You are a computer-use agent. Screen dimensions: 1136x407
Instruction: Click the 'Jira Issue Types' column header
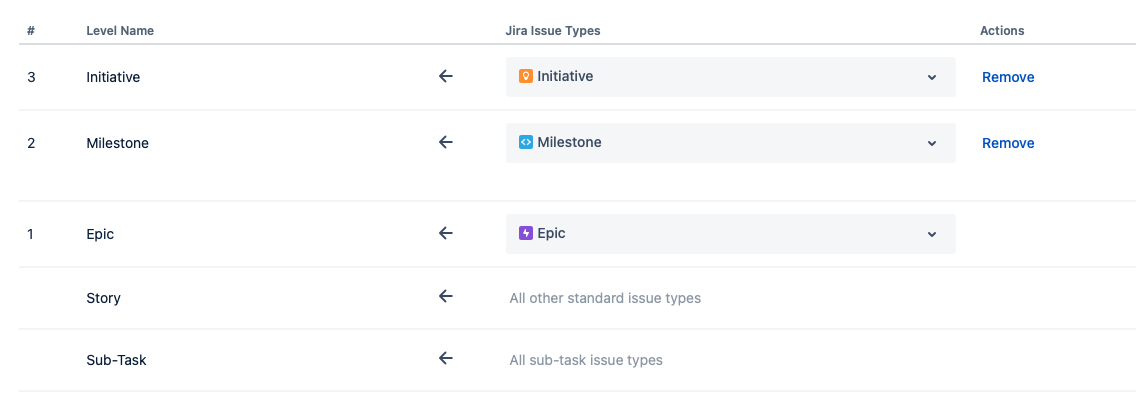(x=553, y=31)
